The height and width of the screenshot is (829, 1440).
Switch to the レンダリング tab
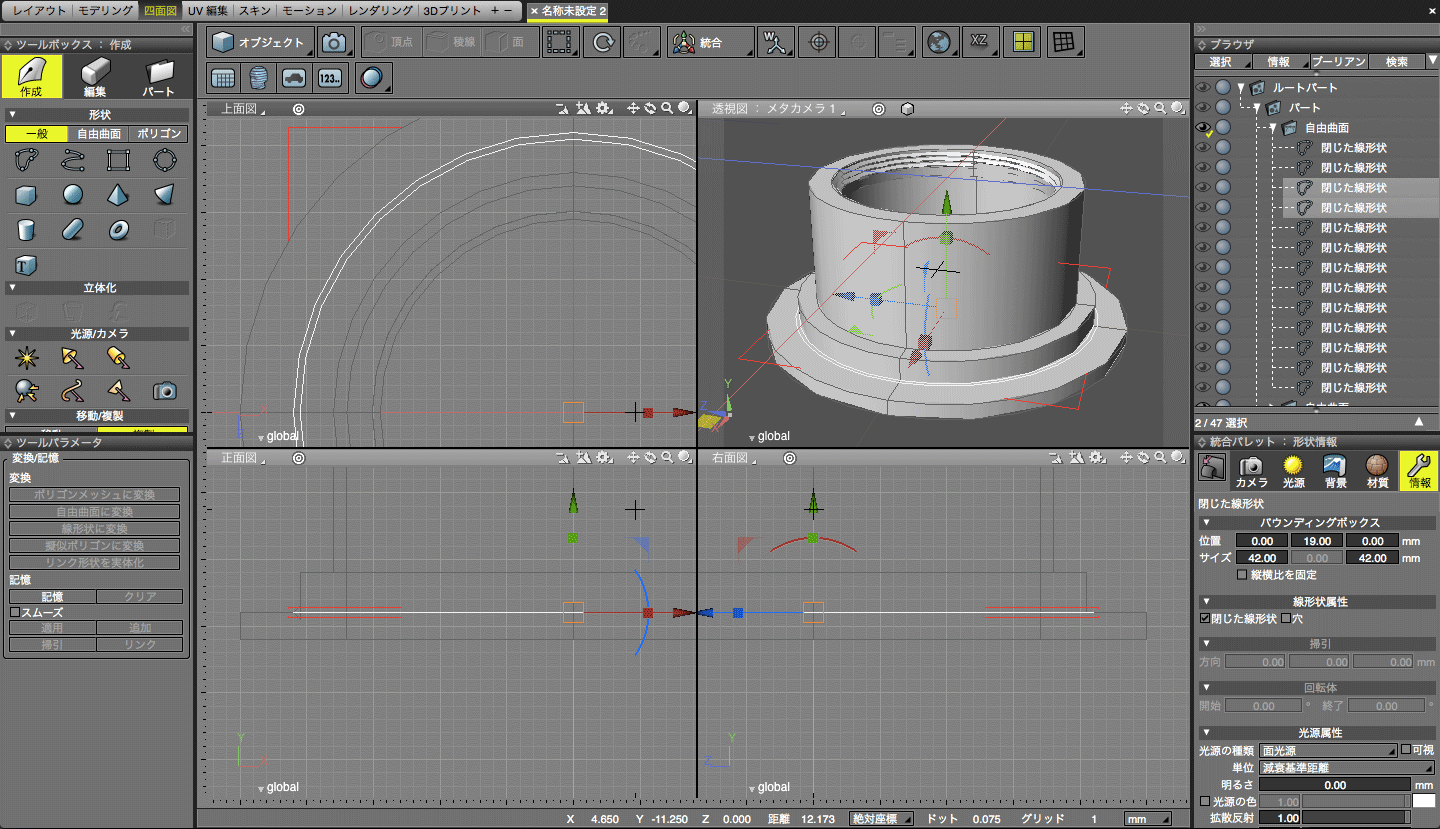click(380, 10)
